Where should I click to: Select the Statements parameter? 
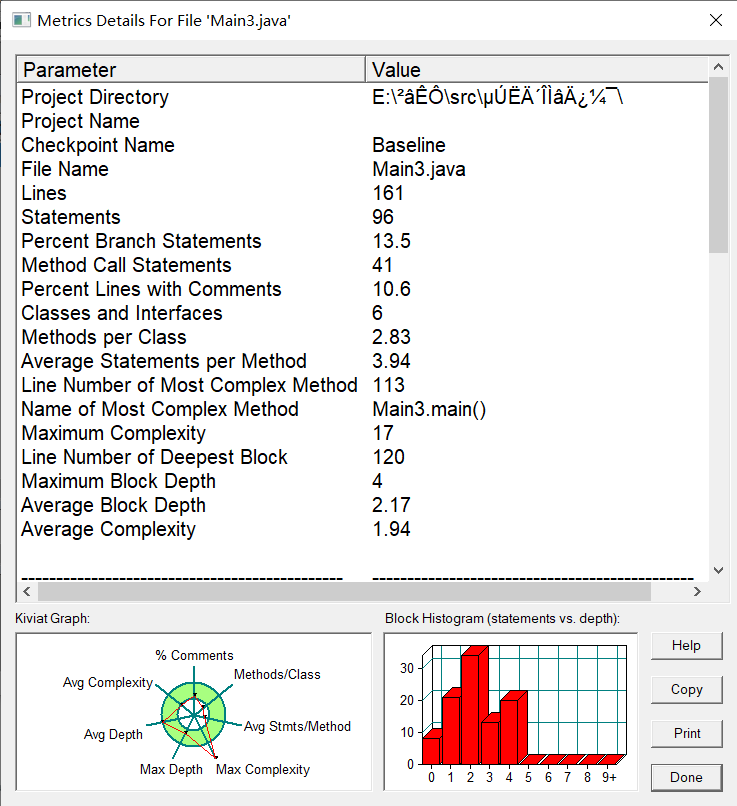[x=71, y=217]
